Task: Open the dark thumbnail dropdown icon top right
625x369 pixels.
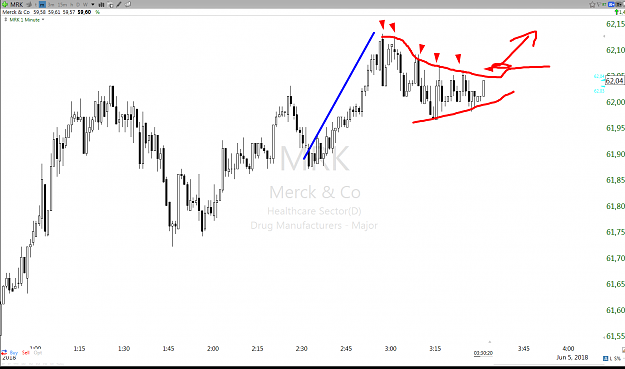Action: point(619,4)
